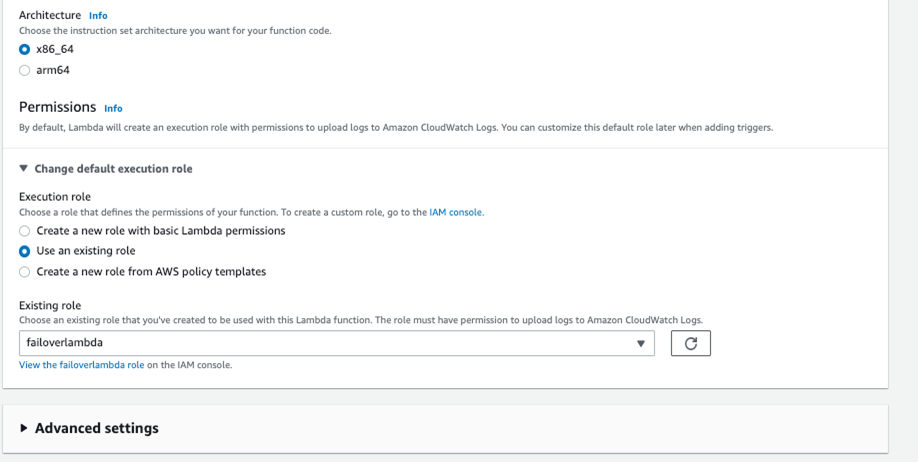
Task: Click the Permissions section heading
Action: click(x=58, y=107)
